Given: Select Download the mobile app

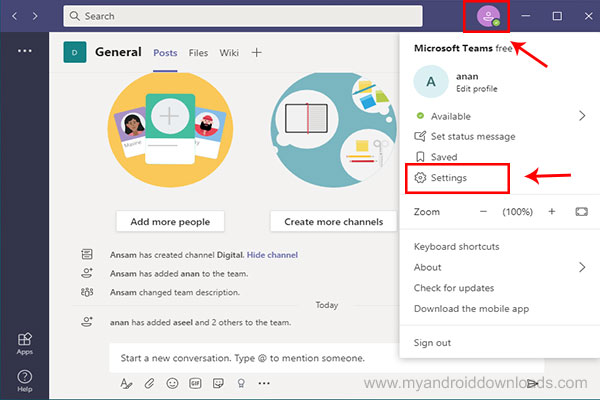Looking at the screenshot, I should (x=471, y=309).
